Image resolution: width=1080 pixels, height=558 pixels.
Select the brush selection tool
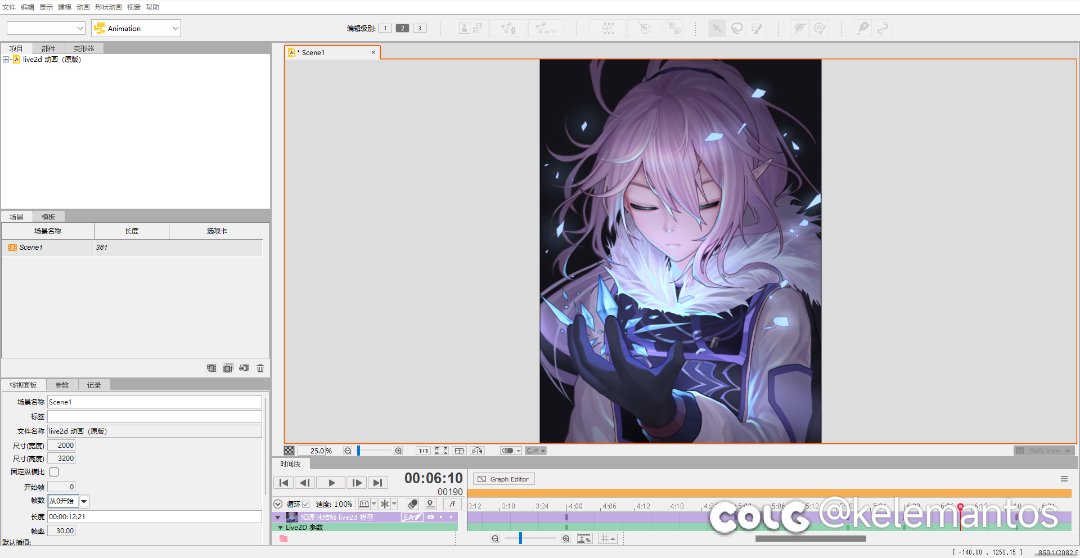756,28
